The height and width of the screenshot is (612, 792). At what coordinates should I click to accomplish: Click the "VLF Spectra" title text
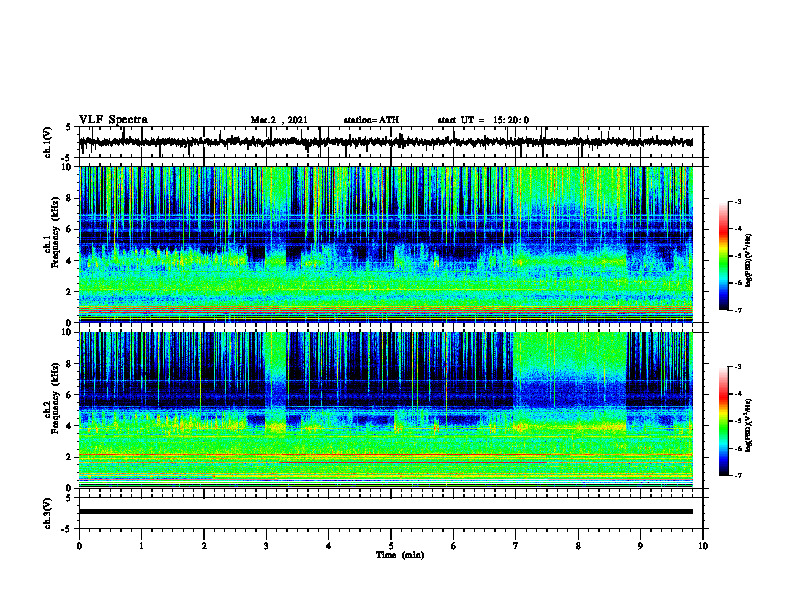(x=113, y=119)
